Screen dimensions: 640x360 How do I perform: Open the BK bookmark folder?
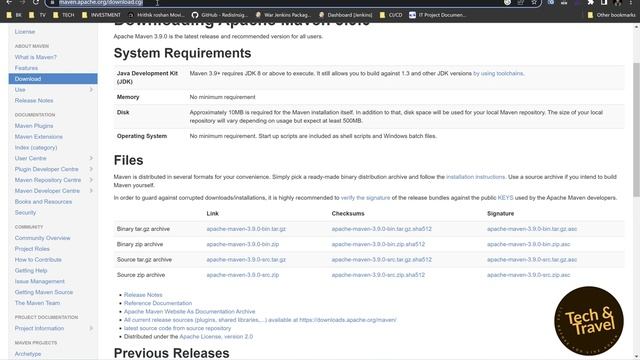[x=14, y=15]
